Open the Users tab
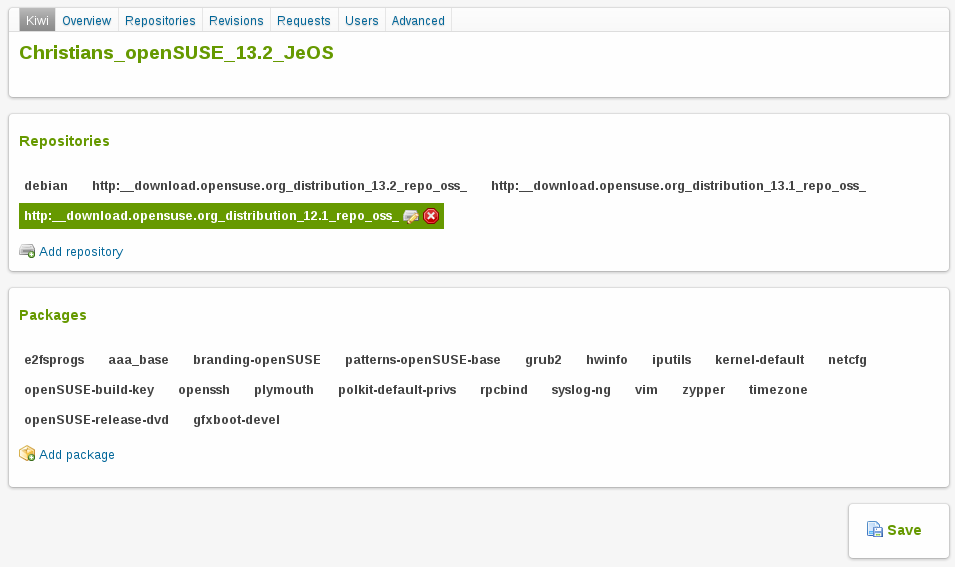 [362, 21]
